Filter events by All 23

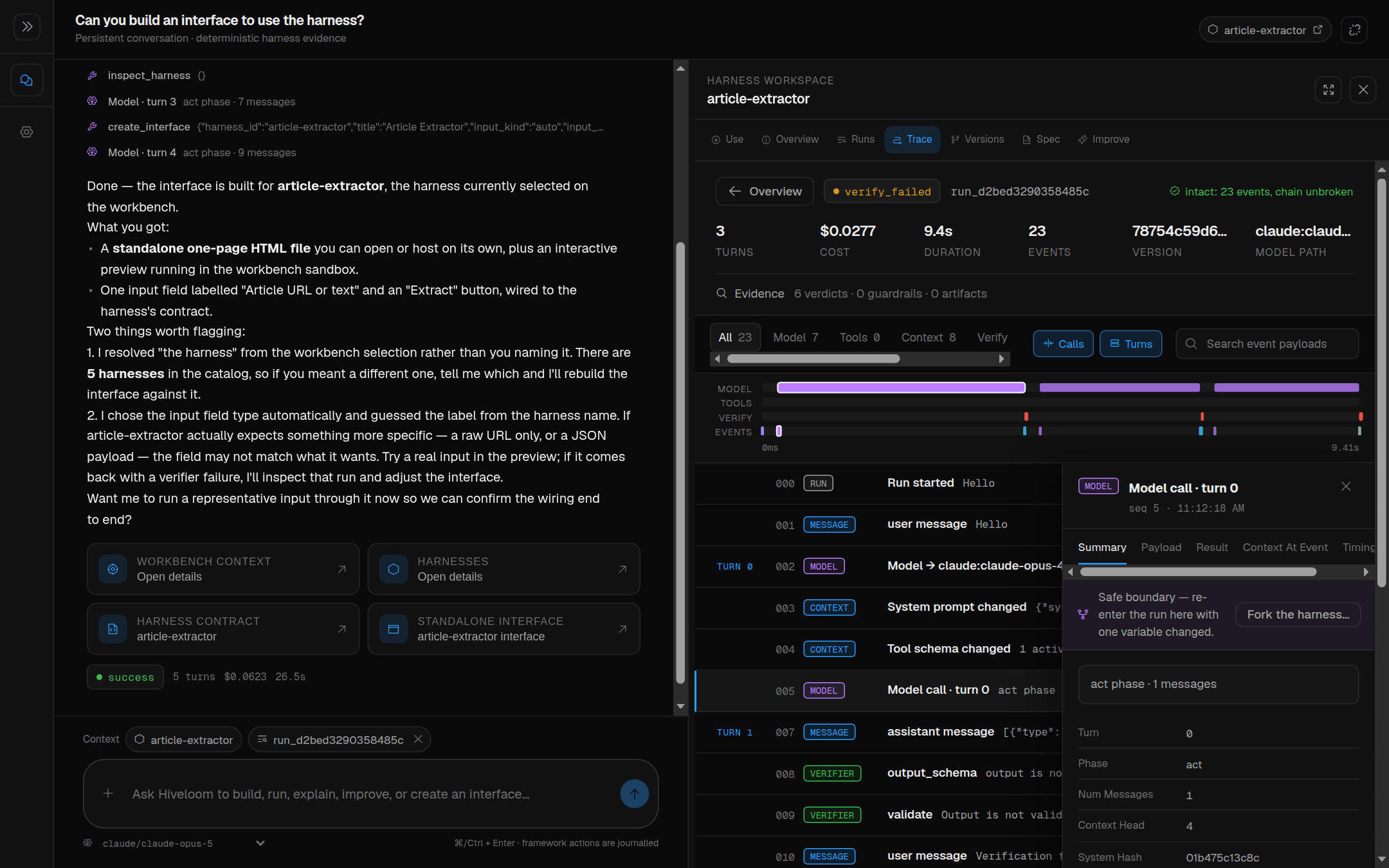coord(735,338)
